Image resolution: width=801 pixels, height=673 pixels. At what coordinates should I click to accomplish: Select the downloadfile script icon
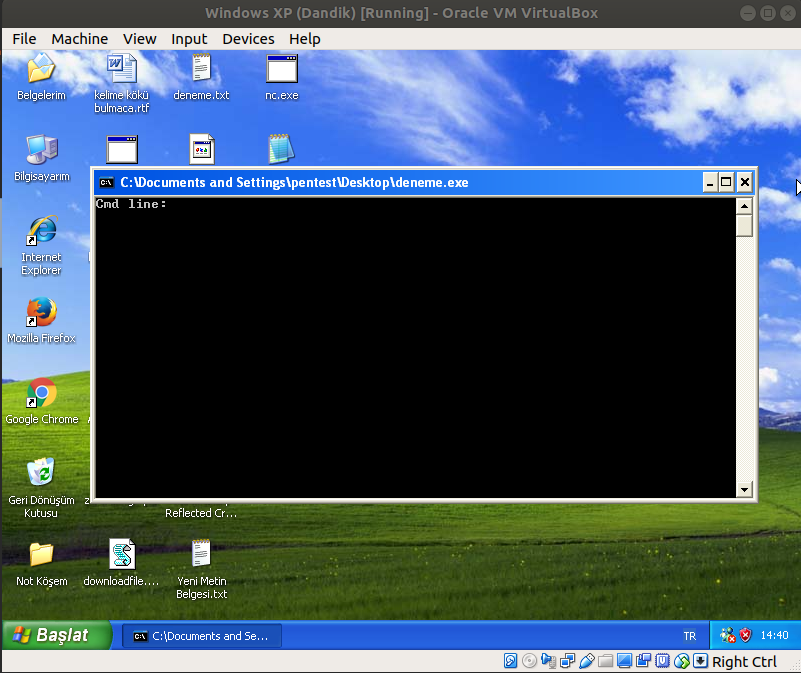[x=122, y=554]
